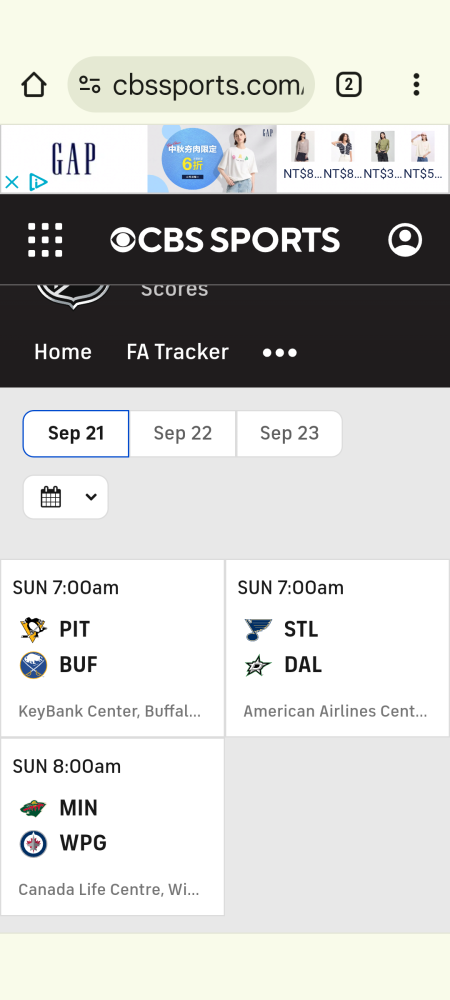Open the PIT vs BUF game card
Viewport: 450px width, 1000px height.
point(112,648)
